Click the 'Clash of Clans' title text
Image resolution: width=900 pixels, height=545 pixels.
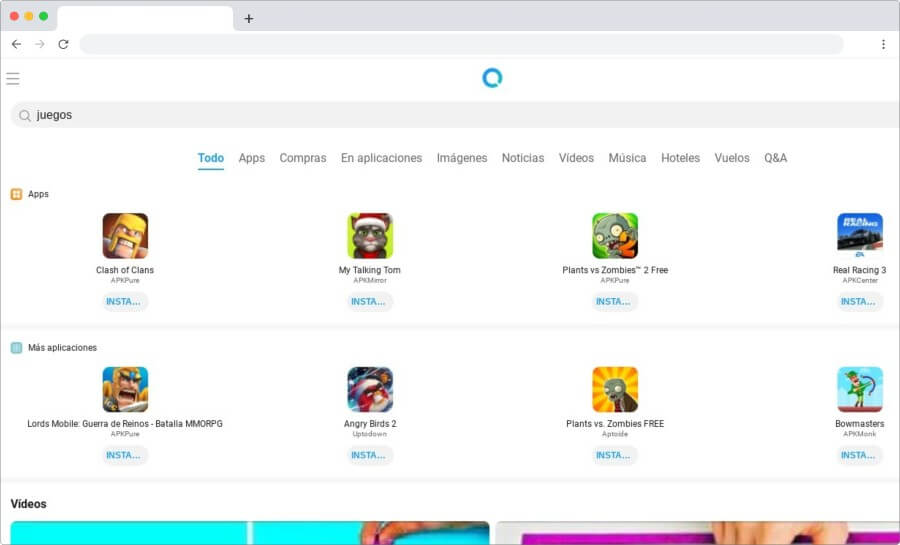pyautogui.click(x=125, y=270)
